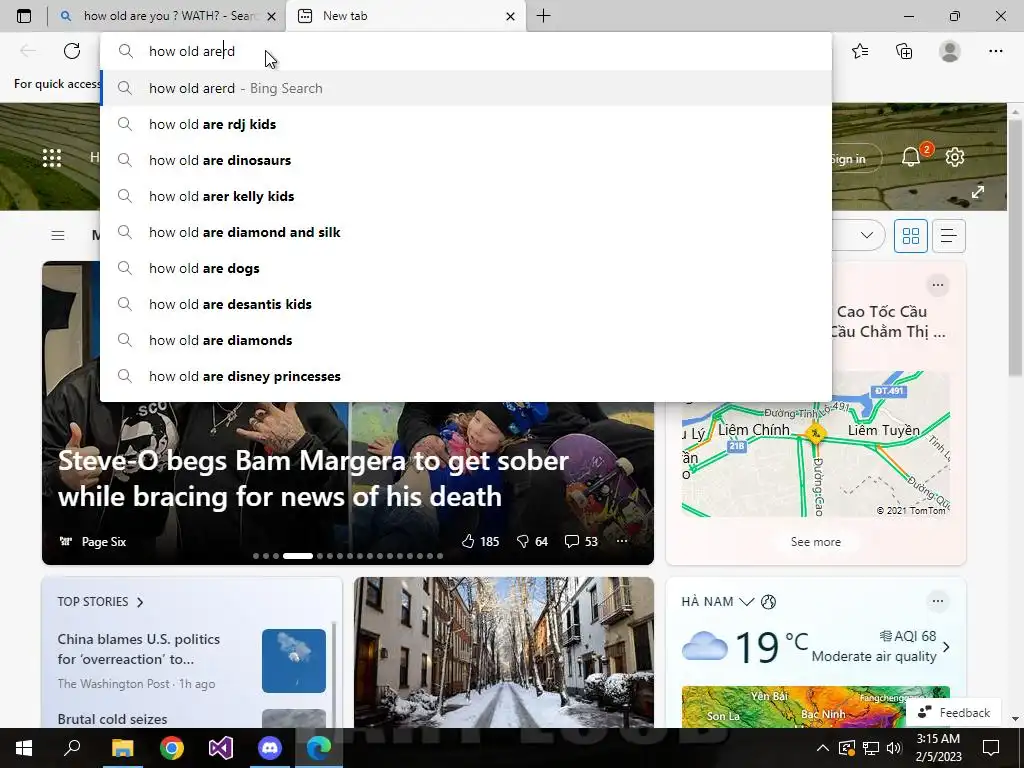
Task: Open the tab actions menu icon
Action: (24, 16)
